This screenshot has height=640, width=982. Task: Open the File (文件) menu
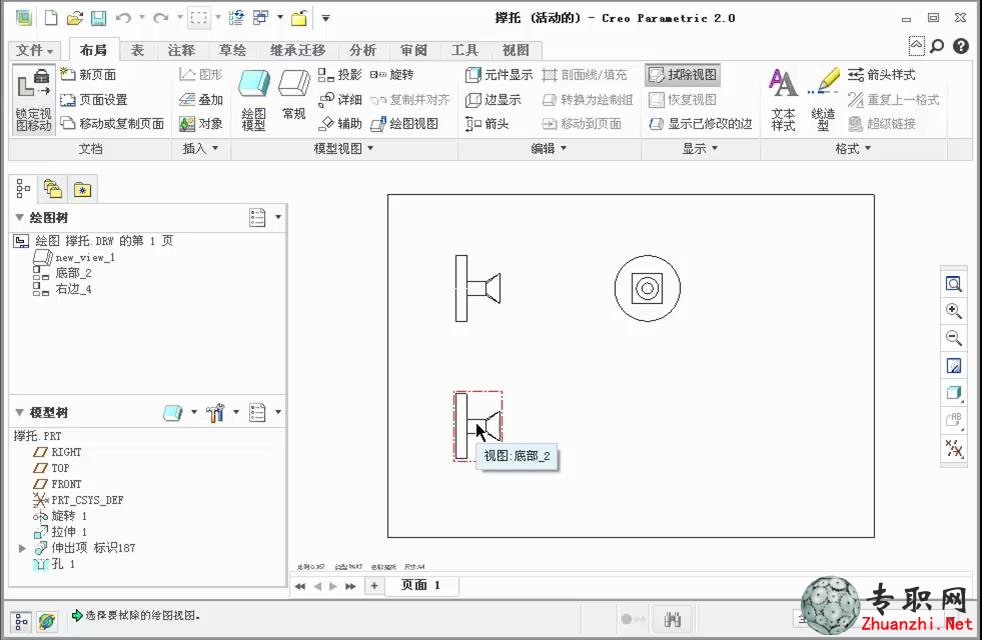click(34, 50)
